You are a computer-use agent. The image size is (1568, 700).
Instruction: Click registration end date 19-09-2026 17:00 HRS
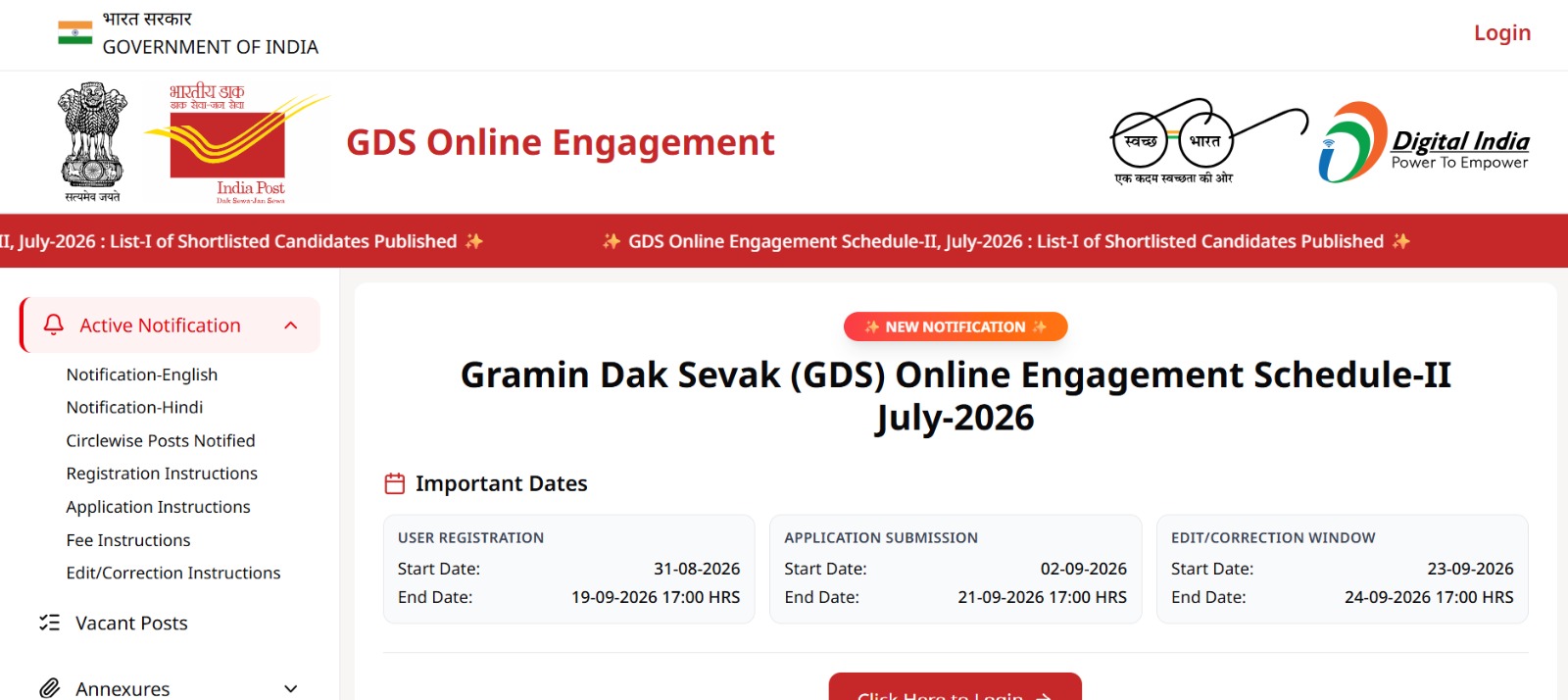click(656, 597)
